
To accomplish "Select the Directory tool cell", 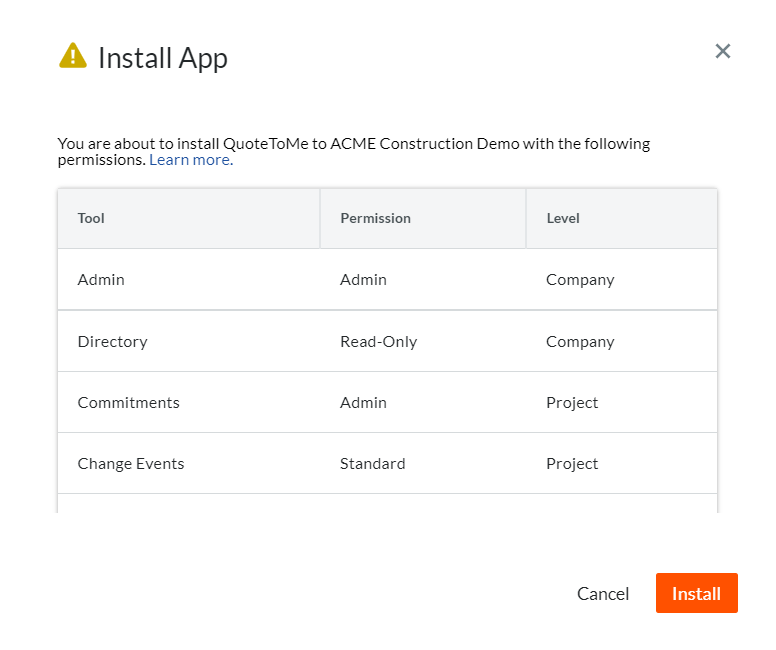I will [x=112, y=342].
